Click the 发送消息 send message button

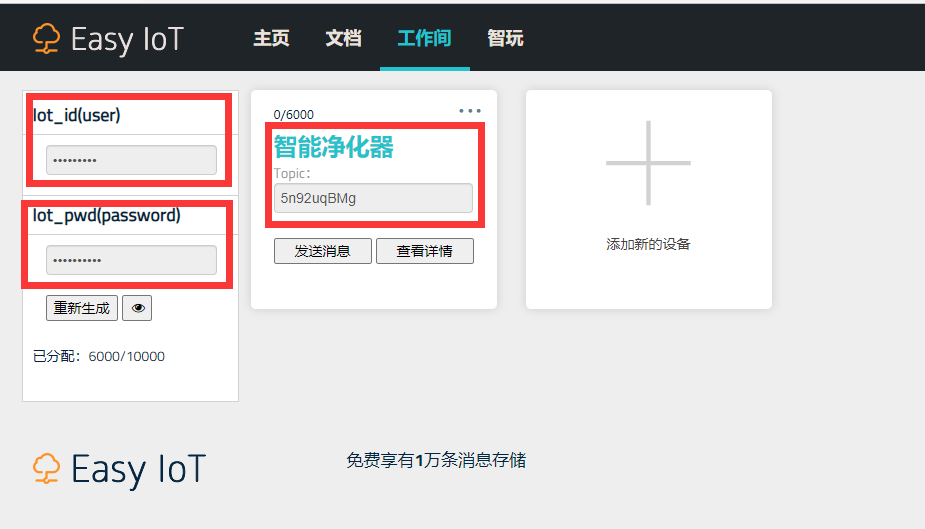[323, 251]
